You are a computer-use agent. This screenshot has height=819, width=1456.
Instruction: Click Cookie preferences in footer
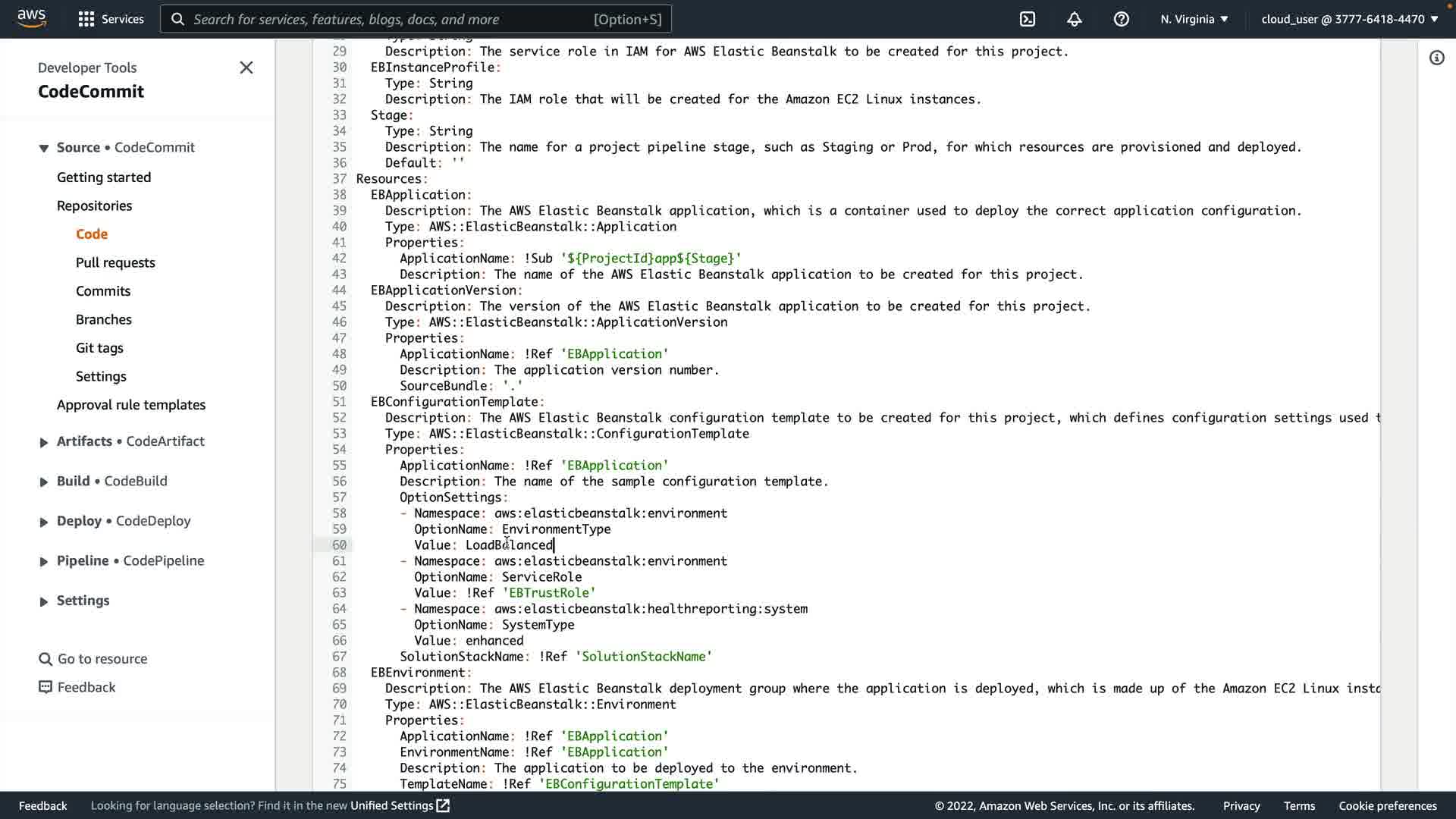point(1387,805)
